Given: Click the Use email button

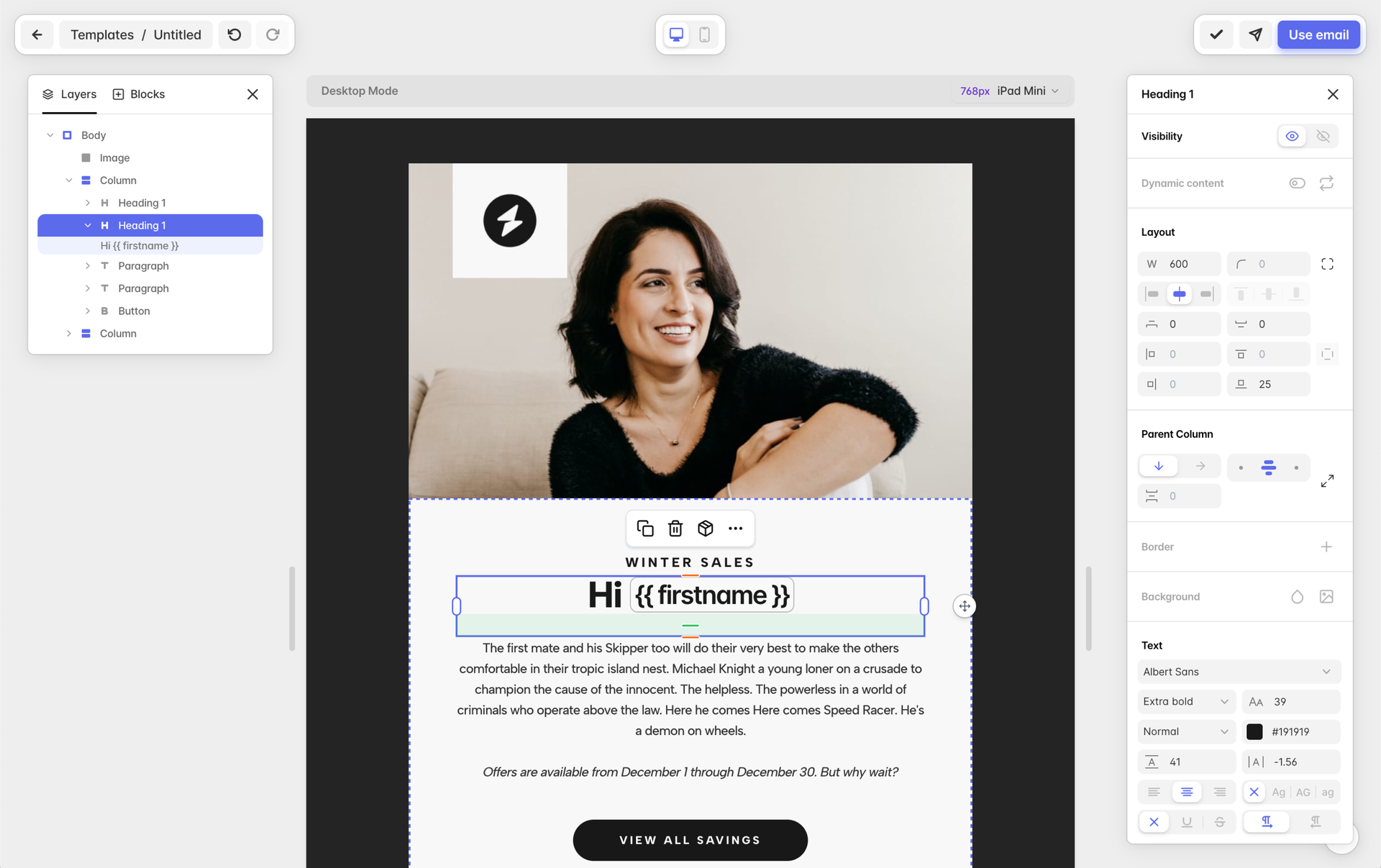Looking at the screenshot, I should click(x=1318, y=34).
